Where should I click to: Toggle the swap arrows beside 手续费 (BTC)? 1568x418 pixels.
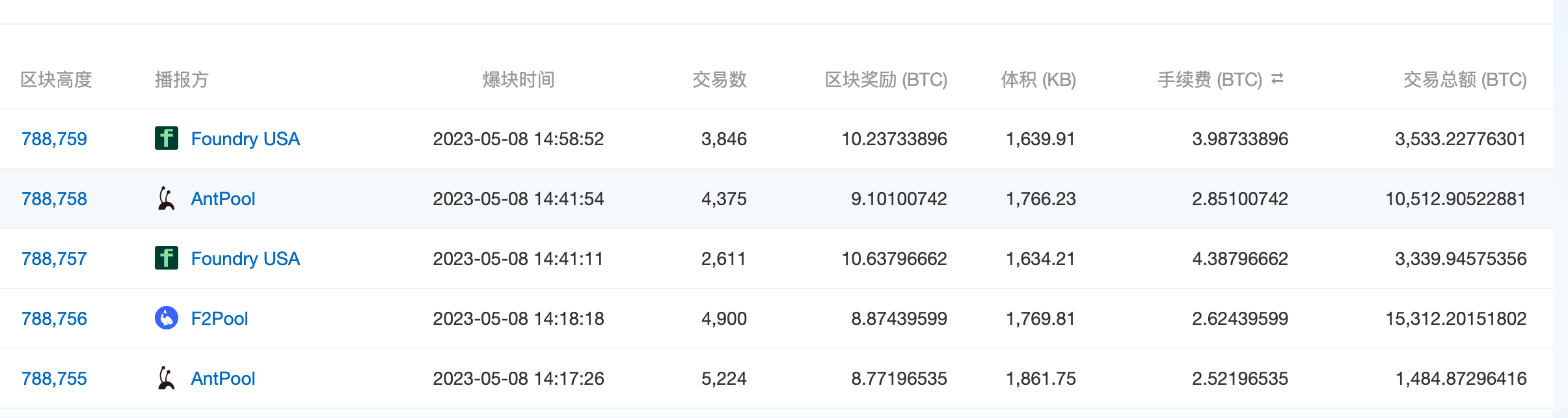click(1277, 79)
